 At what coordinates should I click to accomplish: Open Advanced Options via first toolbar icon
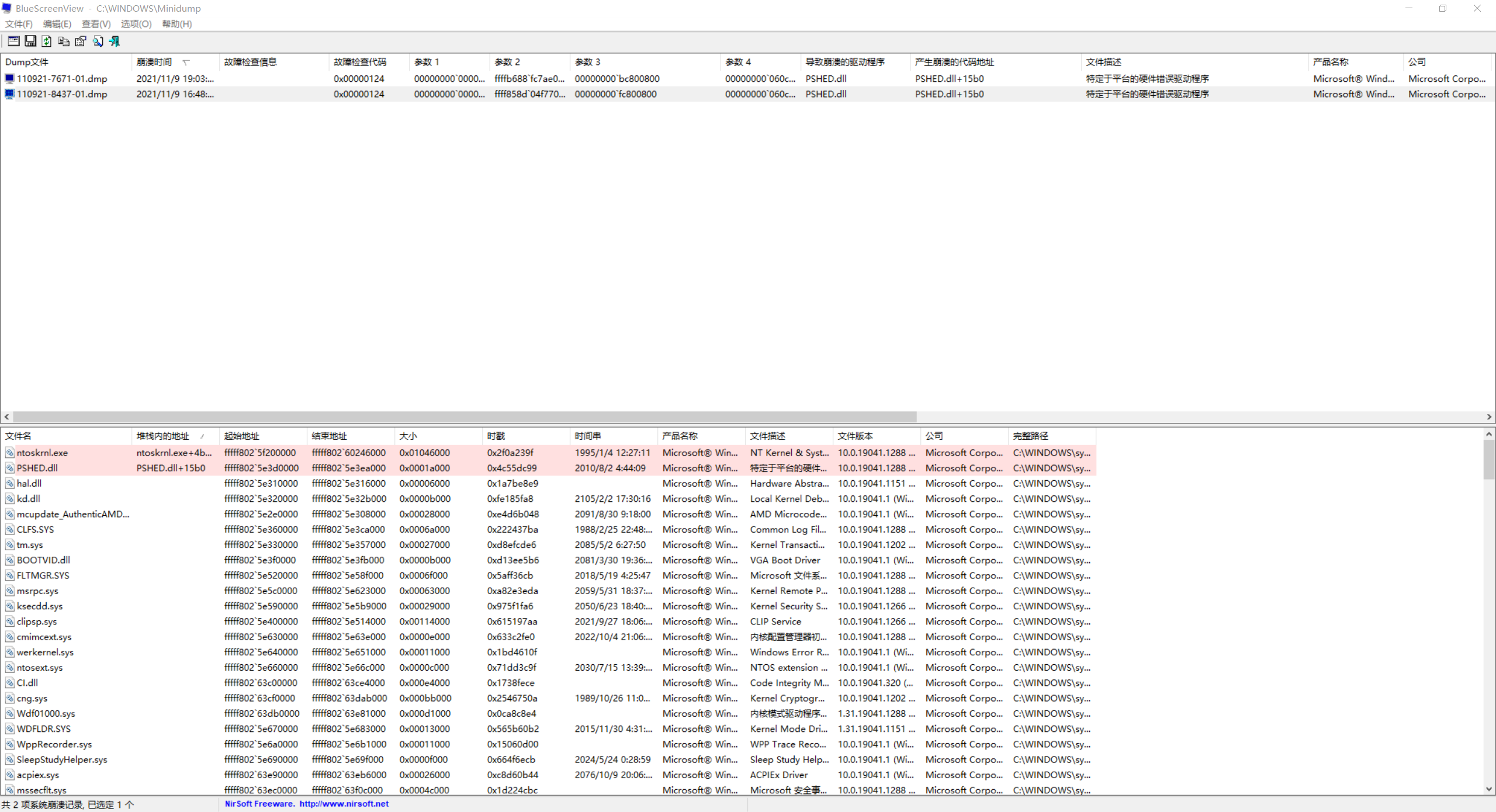(13, 41)
